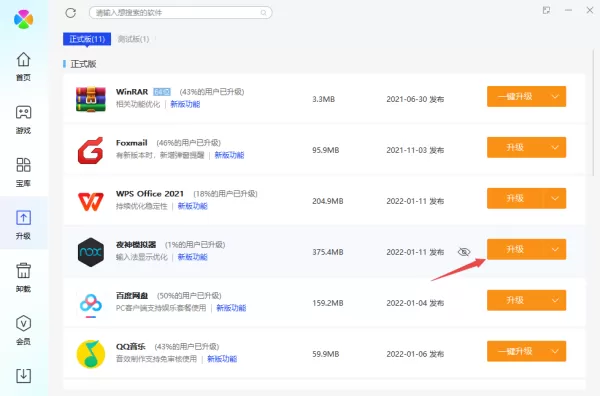This screenshot has height=396, width=600.
Task: Click the 夜神模拟器 title text
Action: click(136, 244)
